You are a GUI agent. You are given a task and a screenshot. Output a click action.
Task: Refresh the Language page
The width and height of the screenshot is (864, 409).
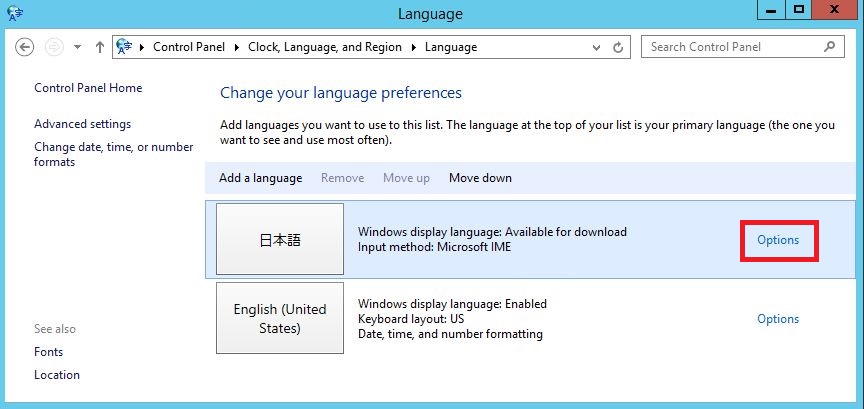click(x=618, y=47)
